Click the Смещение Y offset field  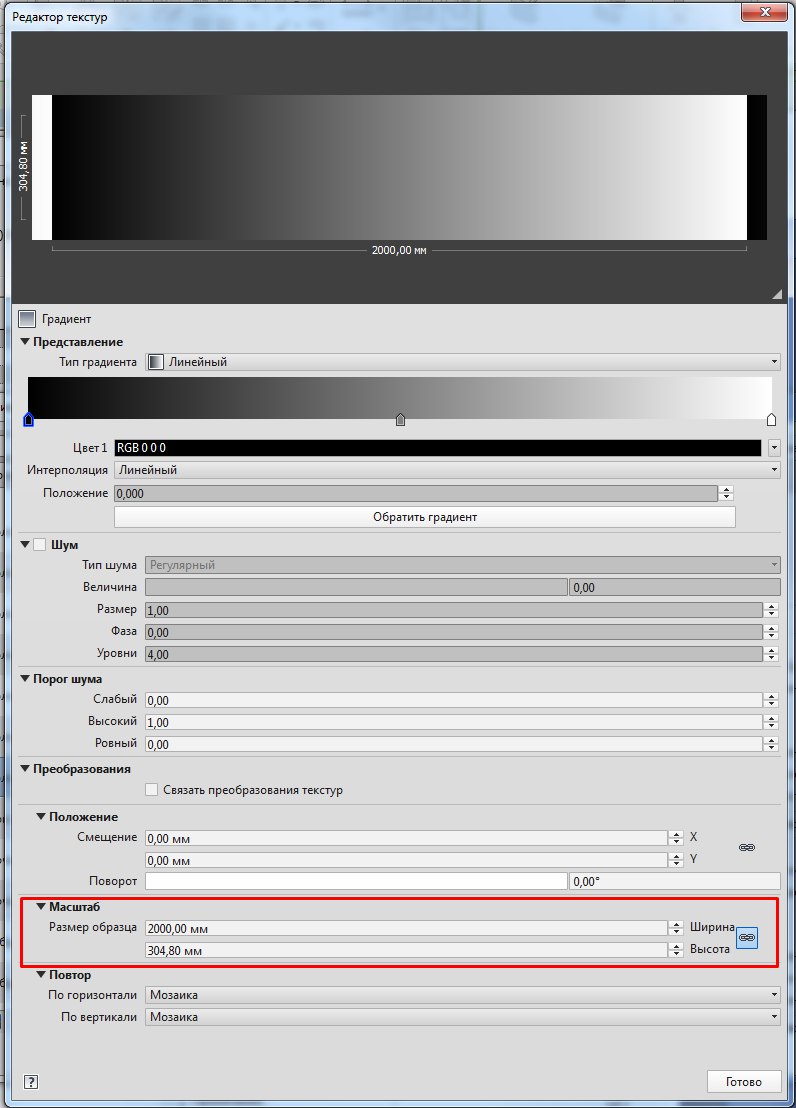coord(406,860)
